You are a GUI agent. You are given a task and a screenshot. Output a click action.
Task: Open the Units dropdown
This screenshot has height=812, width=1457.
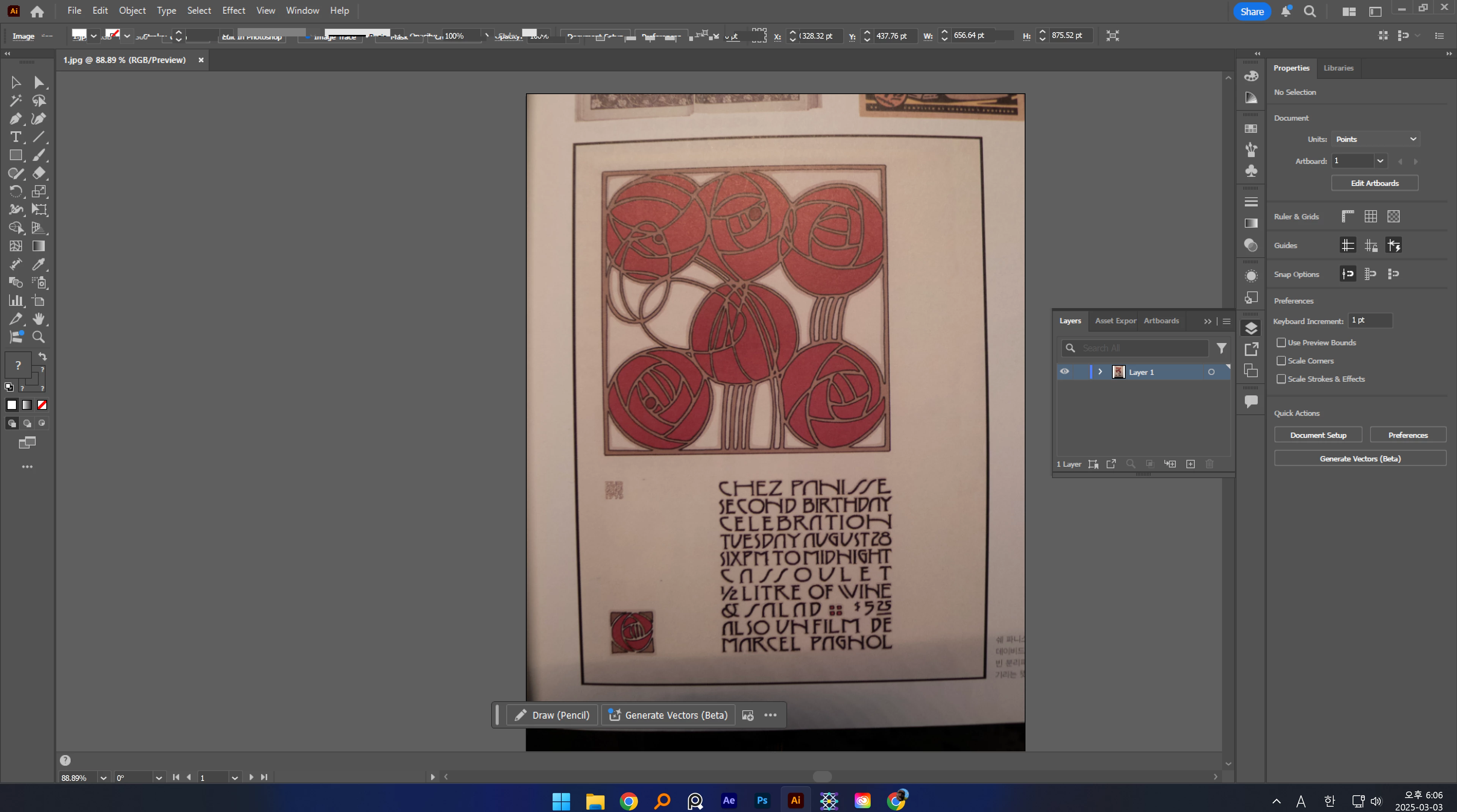[1375, 139]
